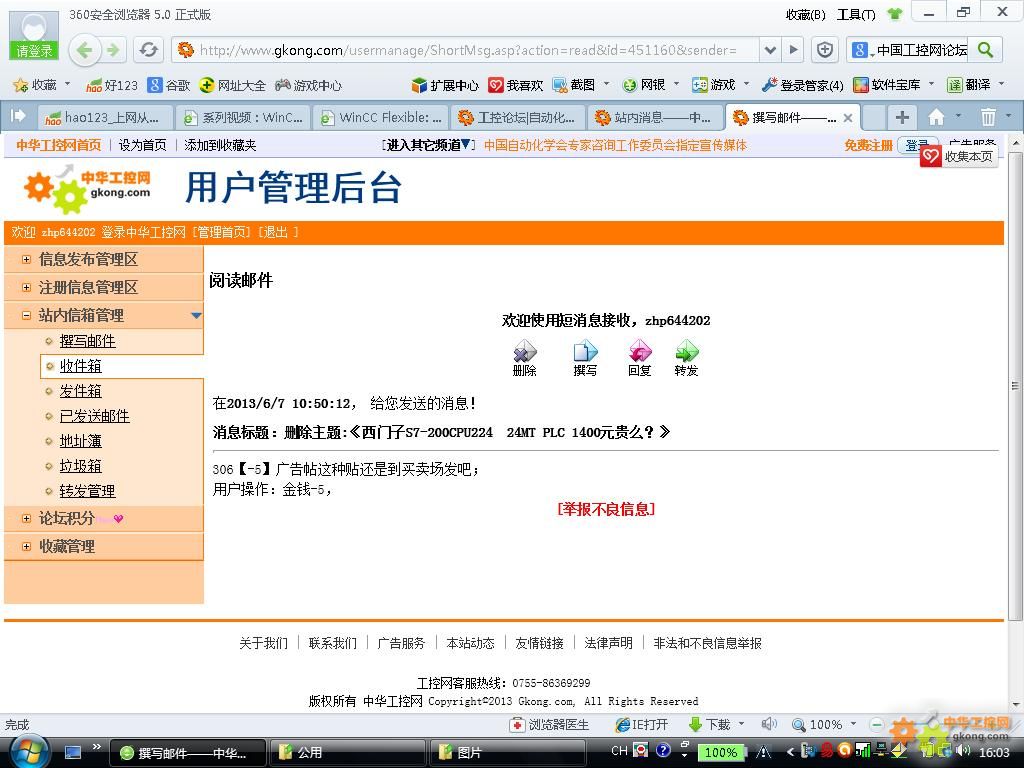This screenshot has width=1024, height=768.
Task: Open the 转发管理 link
Action: point(88,491)
